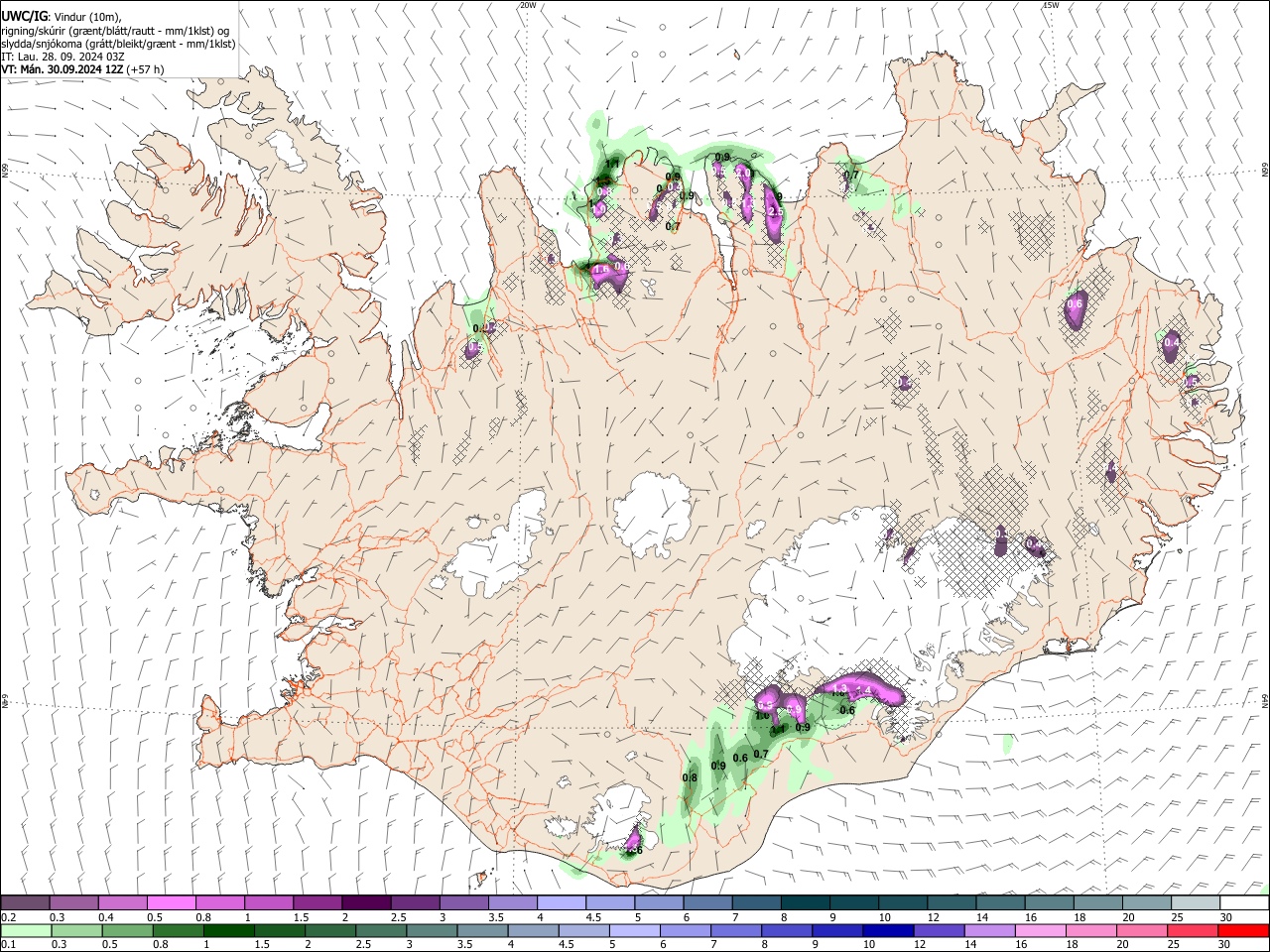Pick the pale green 0.1–0.3 lower legend swatch
The height and width of the screenshot is (952, 1270).
coord(27,931)
